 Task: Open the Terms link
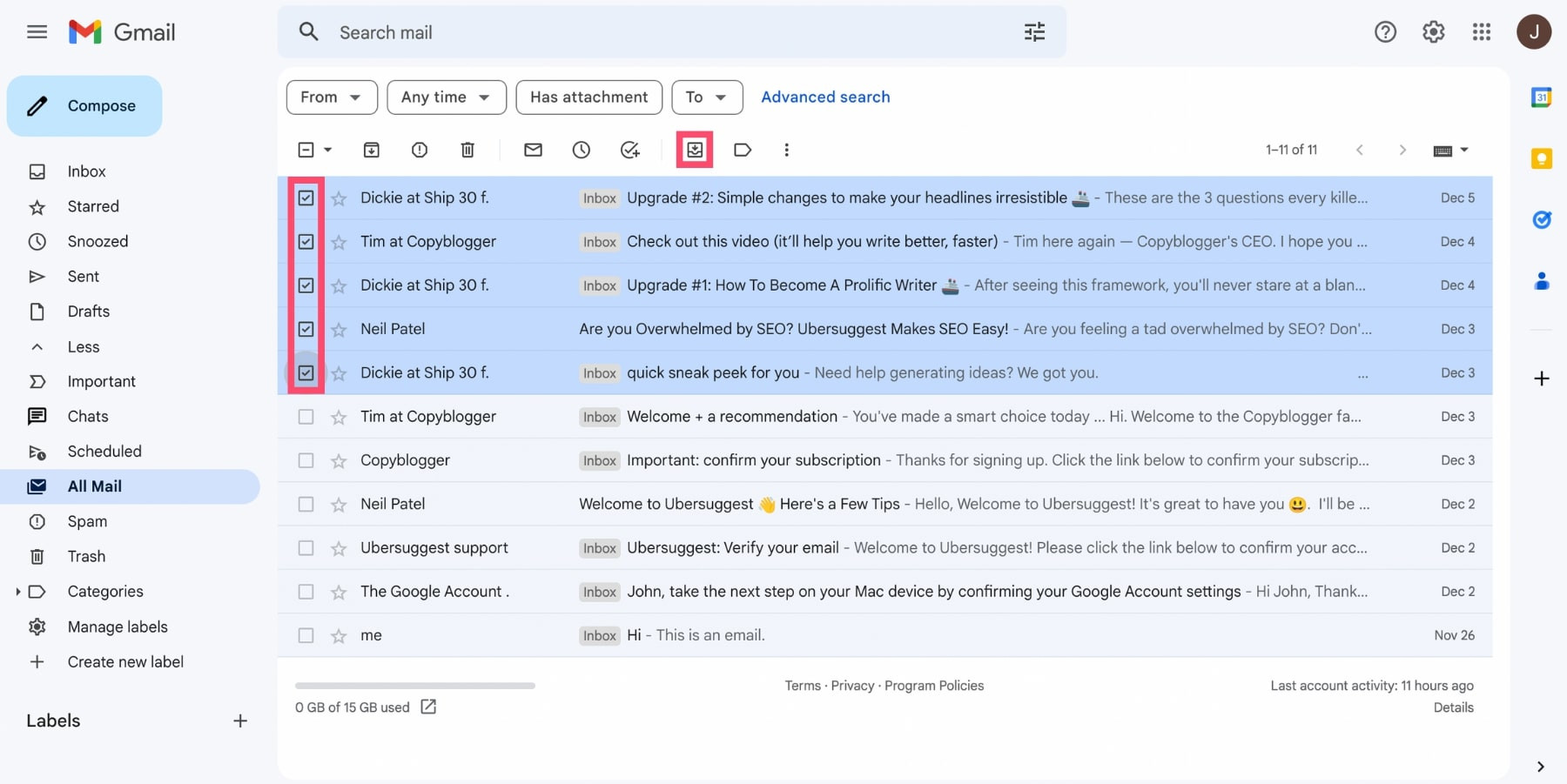click(x=803, y=686)
